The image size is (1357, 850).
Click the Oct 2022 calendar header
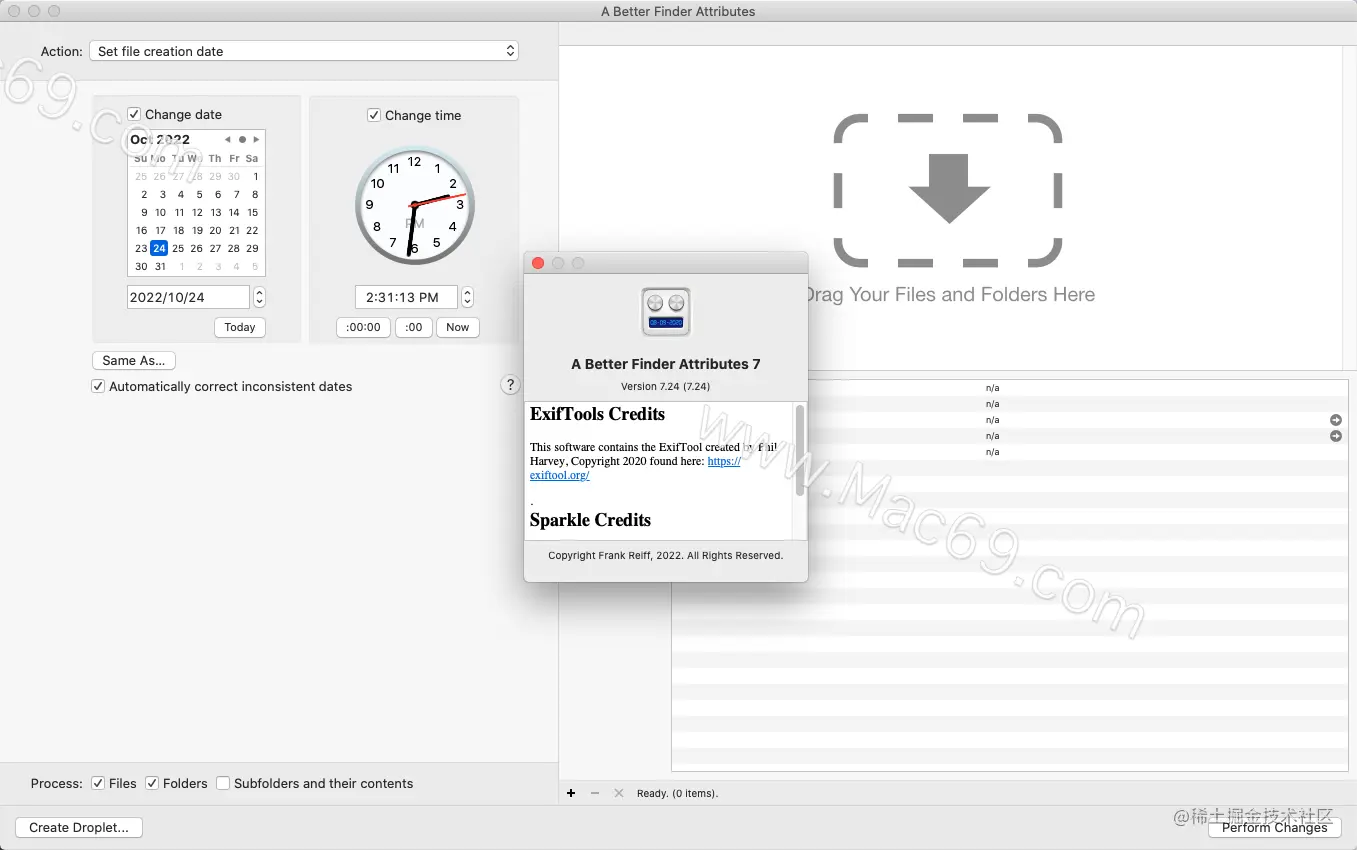[x=160, y=140]
